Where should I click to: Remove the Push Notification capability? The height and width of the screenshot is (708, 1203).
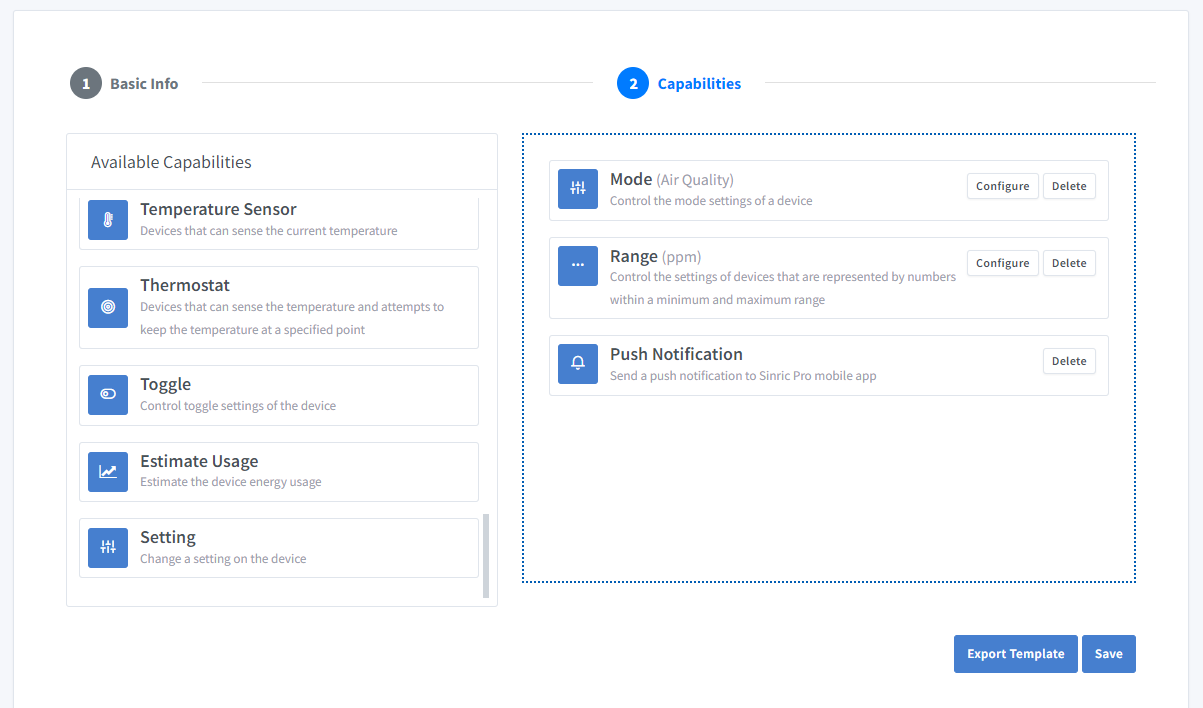click(x=1069, y=361)
